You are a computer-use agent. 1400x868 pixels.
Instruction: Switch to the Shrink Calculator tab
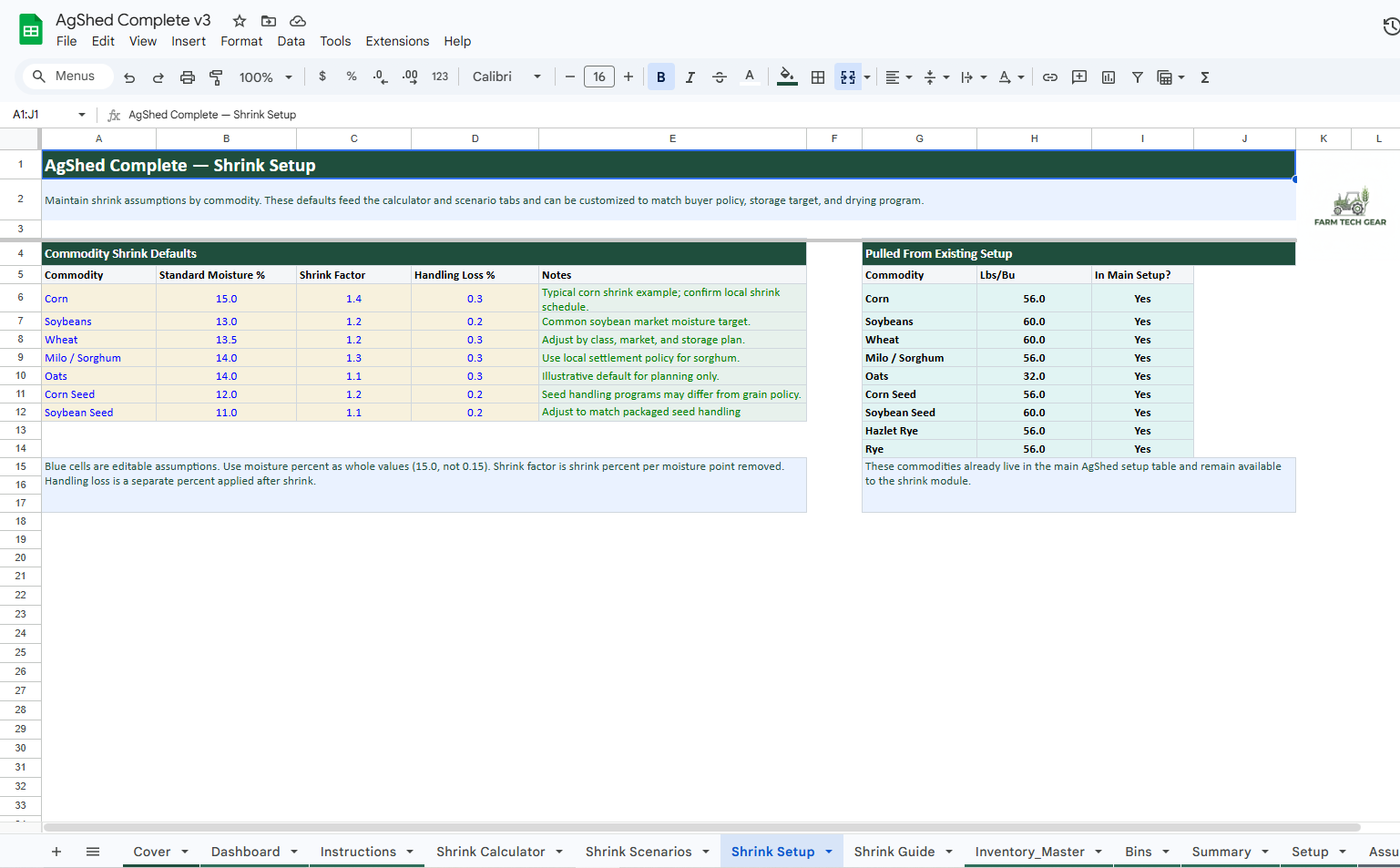pyautogui.click(x=489, y=851)
